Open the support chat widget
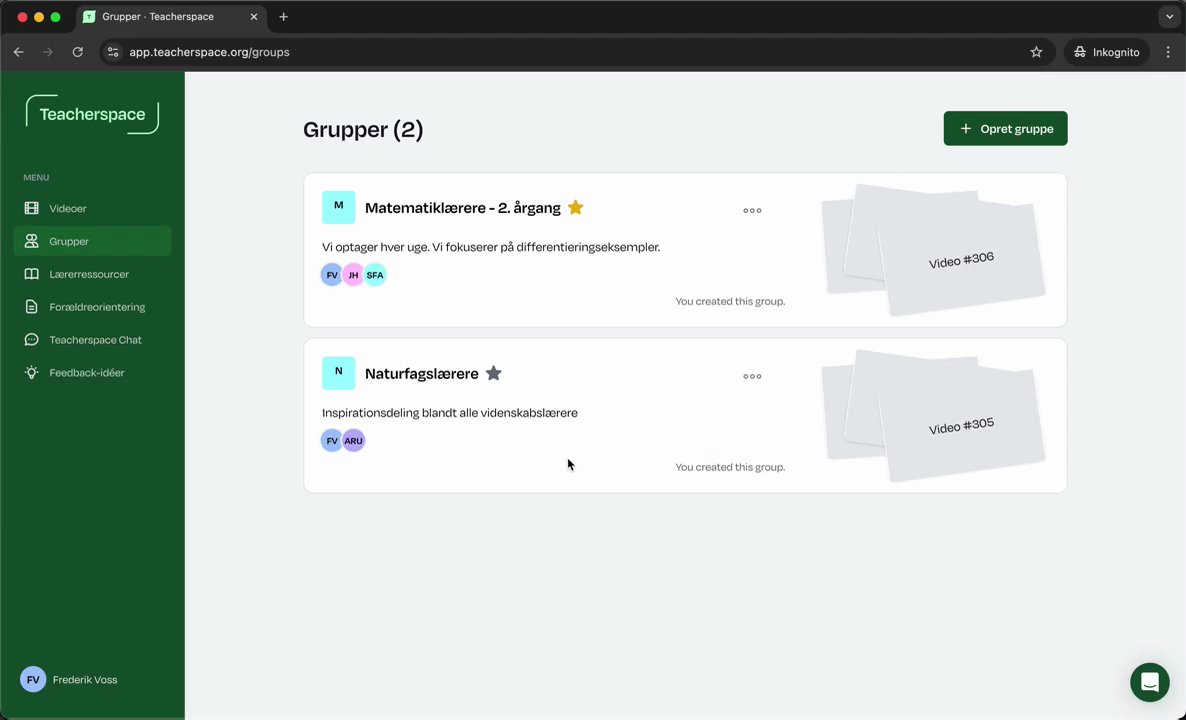The image size is (1186, 720). (x=1150, y=681)
